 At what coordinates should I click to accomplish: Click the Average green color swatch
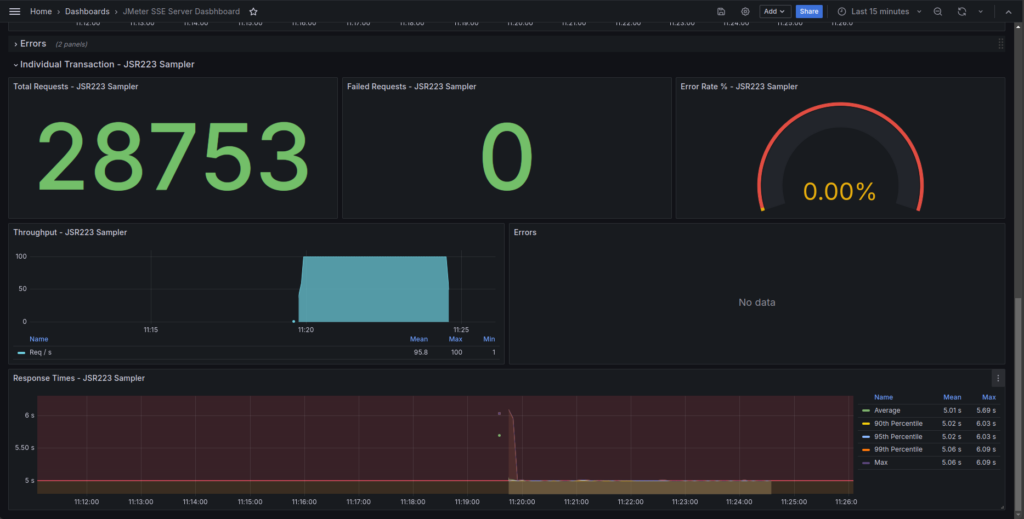[x=866, y=411]
